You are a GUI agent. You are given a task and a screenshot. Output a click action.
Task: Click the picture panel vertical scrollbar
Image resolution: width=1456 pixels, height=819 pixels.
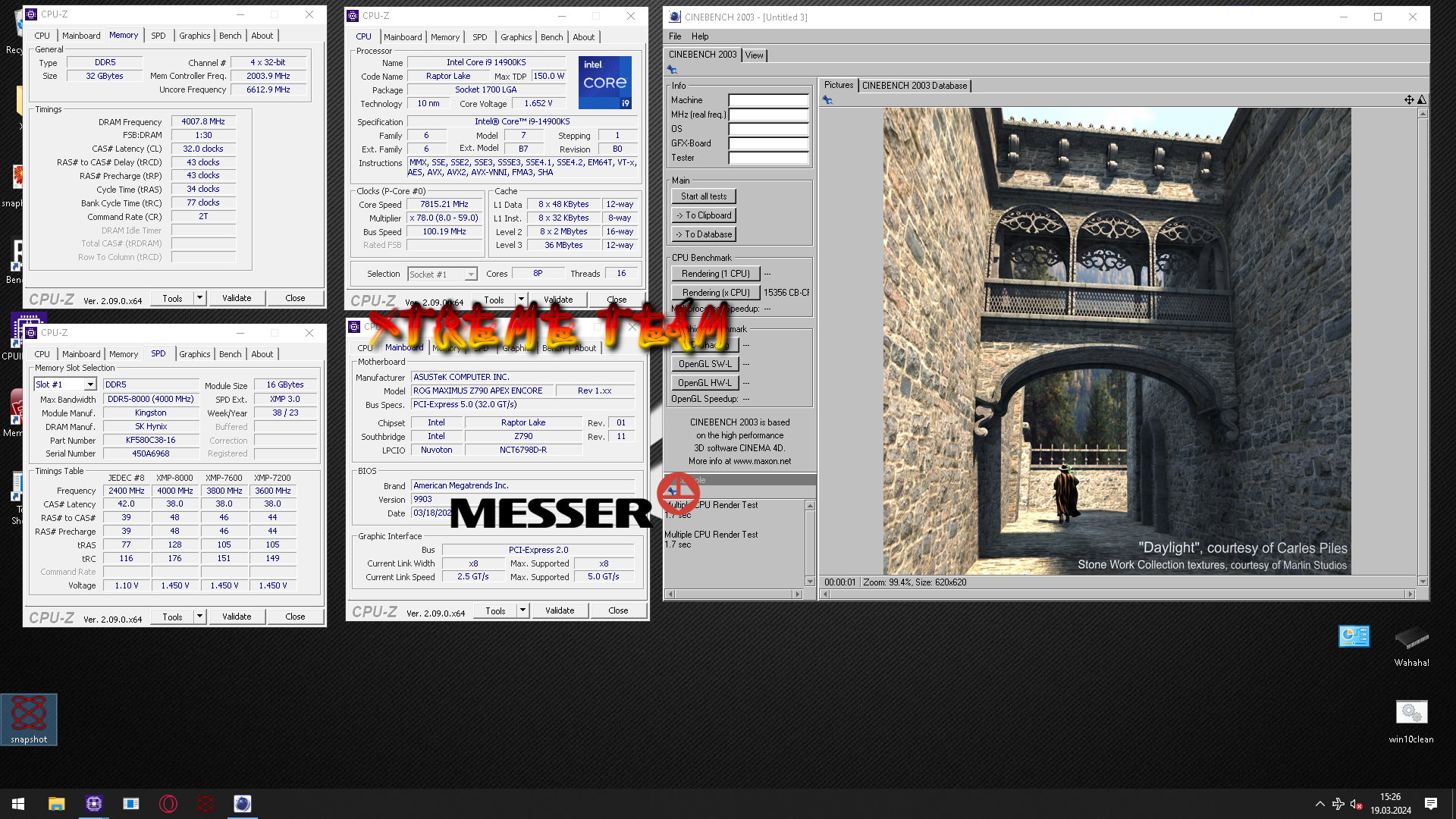point(1423,347)
